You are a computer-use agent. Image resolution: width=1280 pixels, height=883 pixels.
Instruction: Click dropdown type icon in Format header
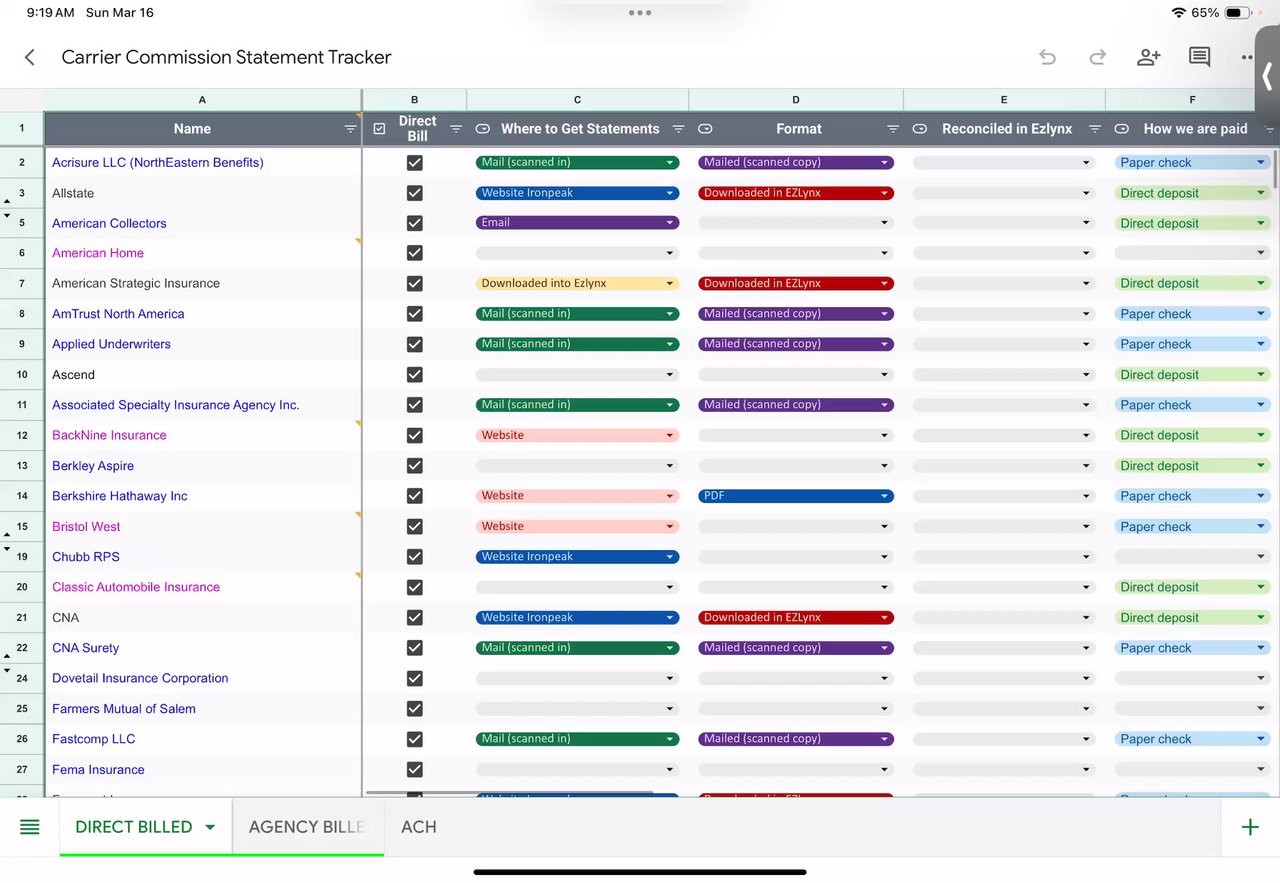point(705,129)
